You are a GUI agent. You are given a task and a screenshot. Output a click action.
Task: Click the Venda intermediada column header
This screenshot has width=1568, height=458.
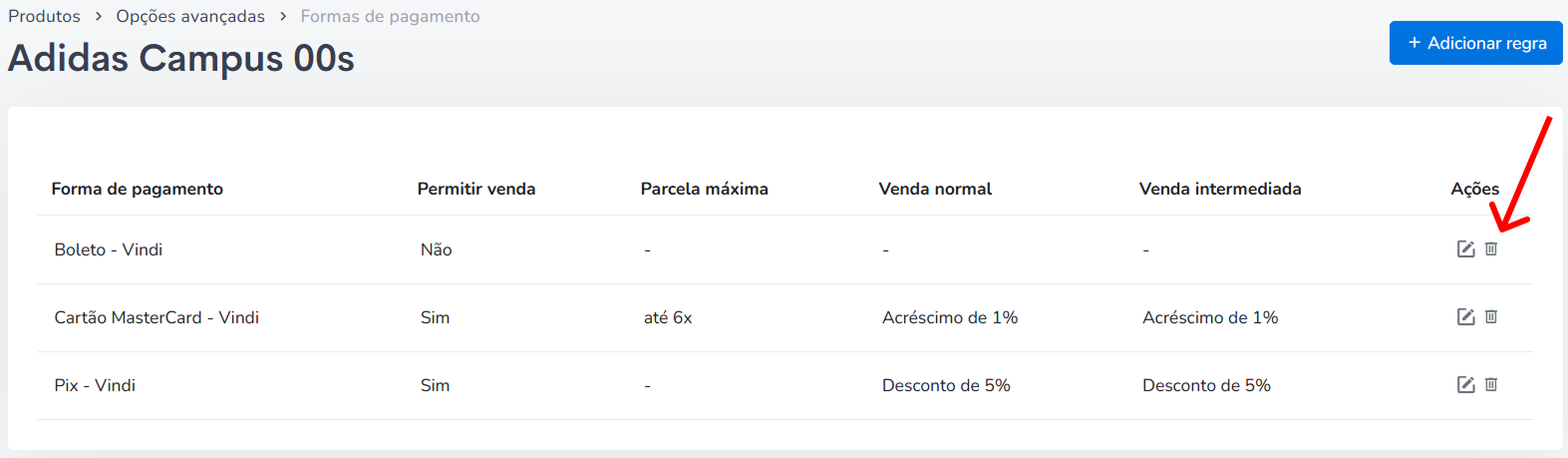click(x=1220, y=189)
